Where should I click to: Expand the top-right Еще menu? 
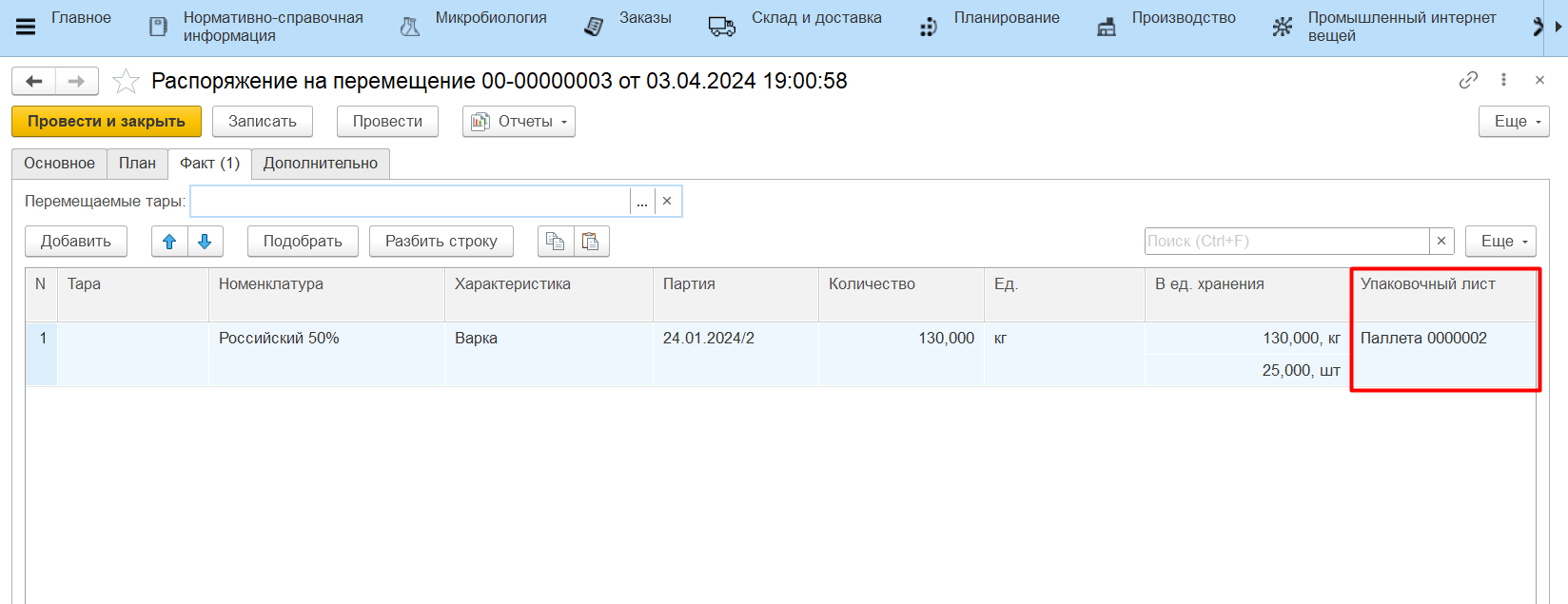pyautogui.click(x=1514, y=122)
